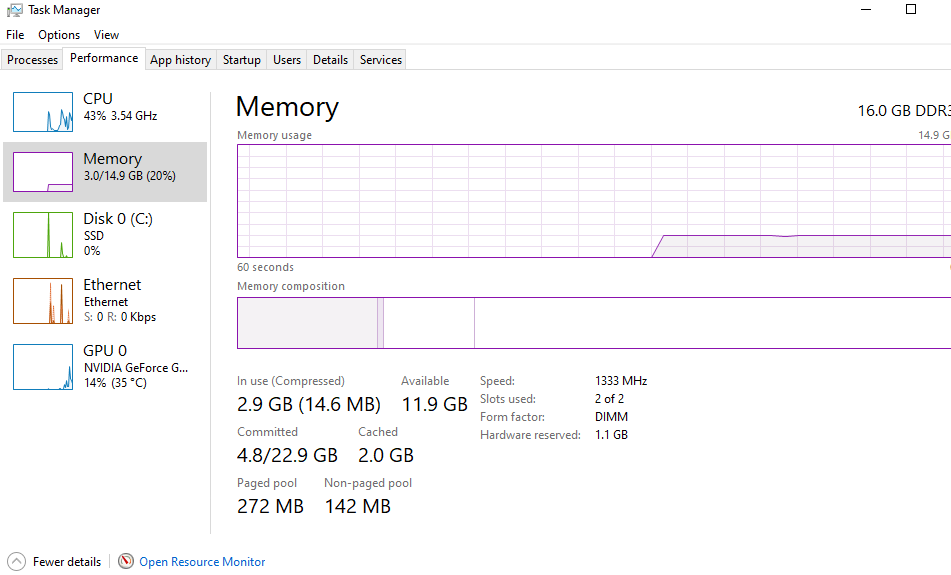Select the CPU mini graph thumbnail

coord(43,112)
